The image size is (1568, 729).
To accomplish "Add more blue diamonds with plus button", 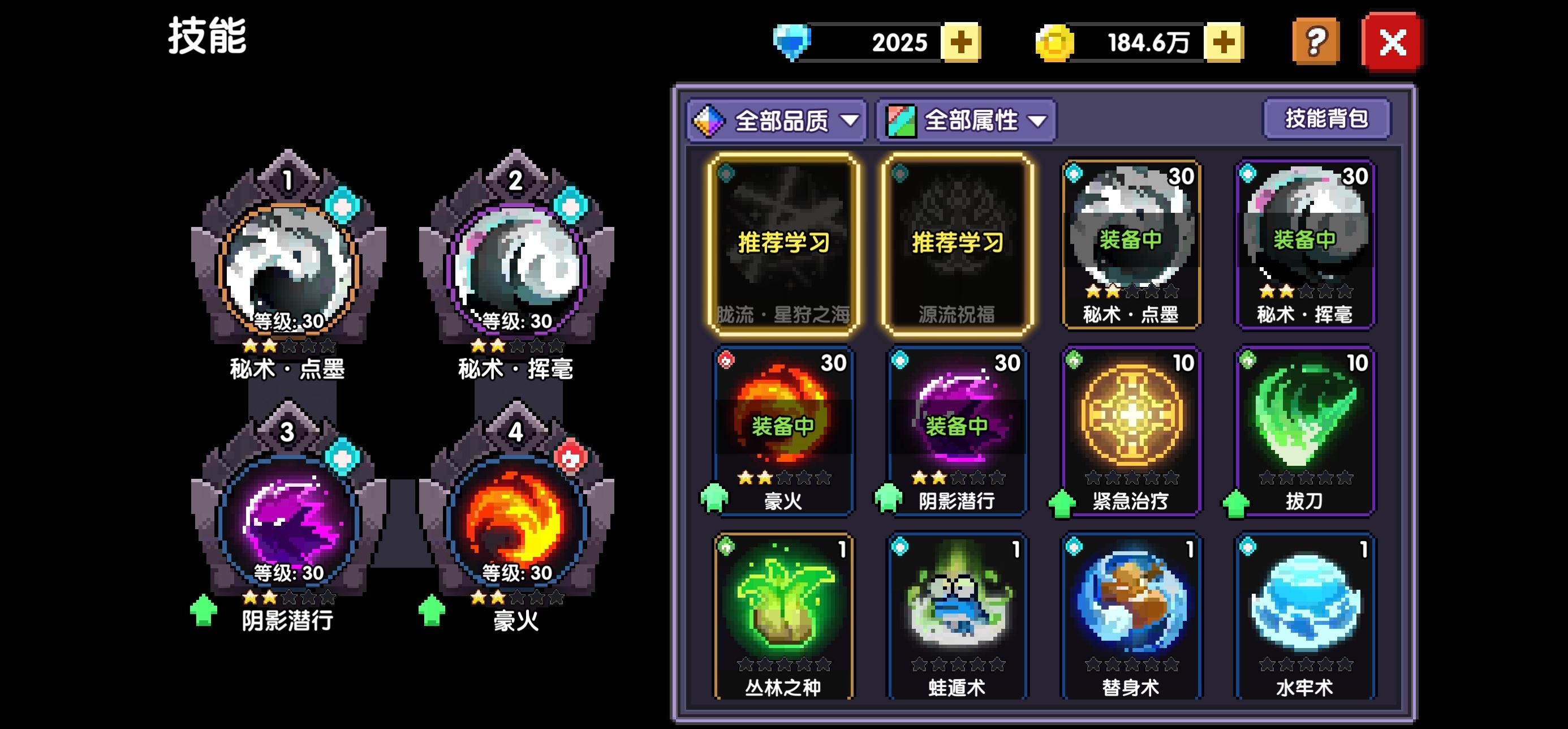I will (960, 42).
